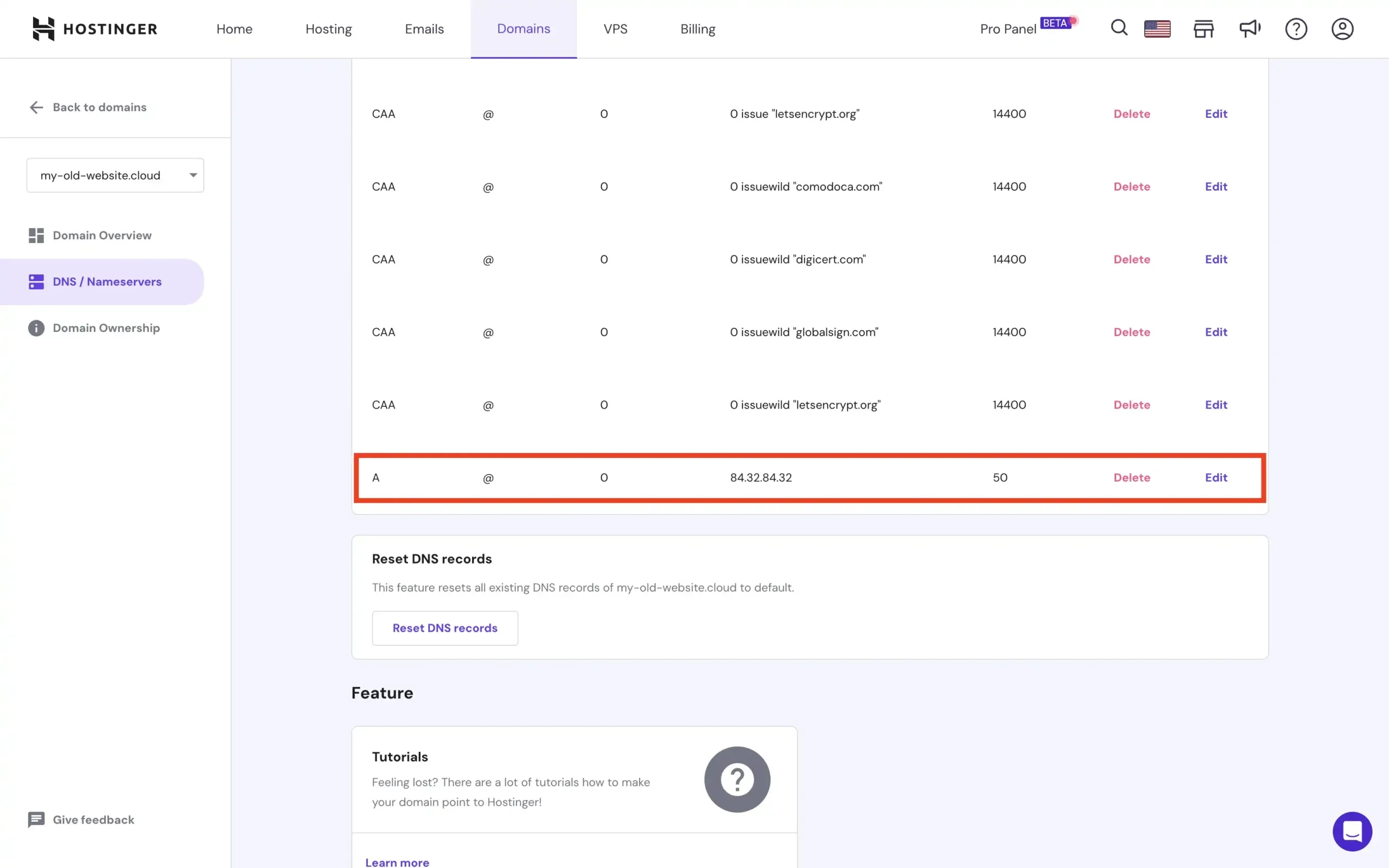
Task: Select Pro Panel in the navigation
Action: [1008, 28]
